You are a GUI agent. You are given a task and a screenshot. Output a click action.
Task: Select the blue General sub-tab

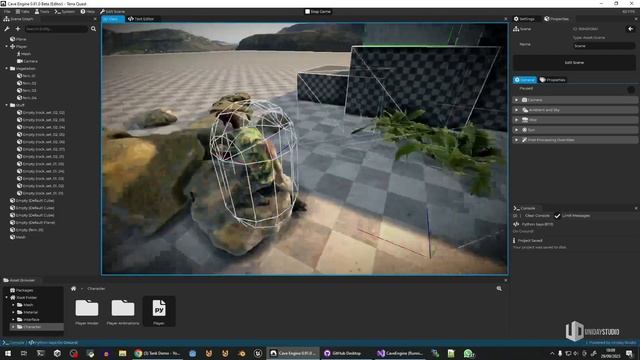[x=524, y=80]
